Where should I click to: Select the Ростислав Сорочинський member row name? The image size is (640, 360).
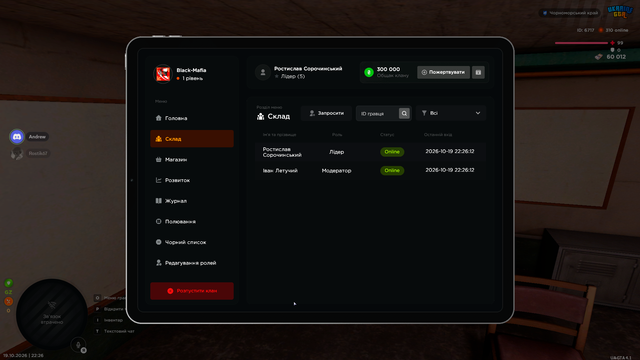click(282, 152)
